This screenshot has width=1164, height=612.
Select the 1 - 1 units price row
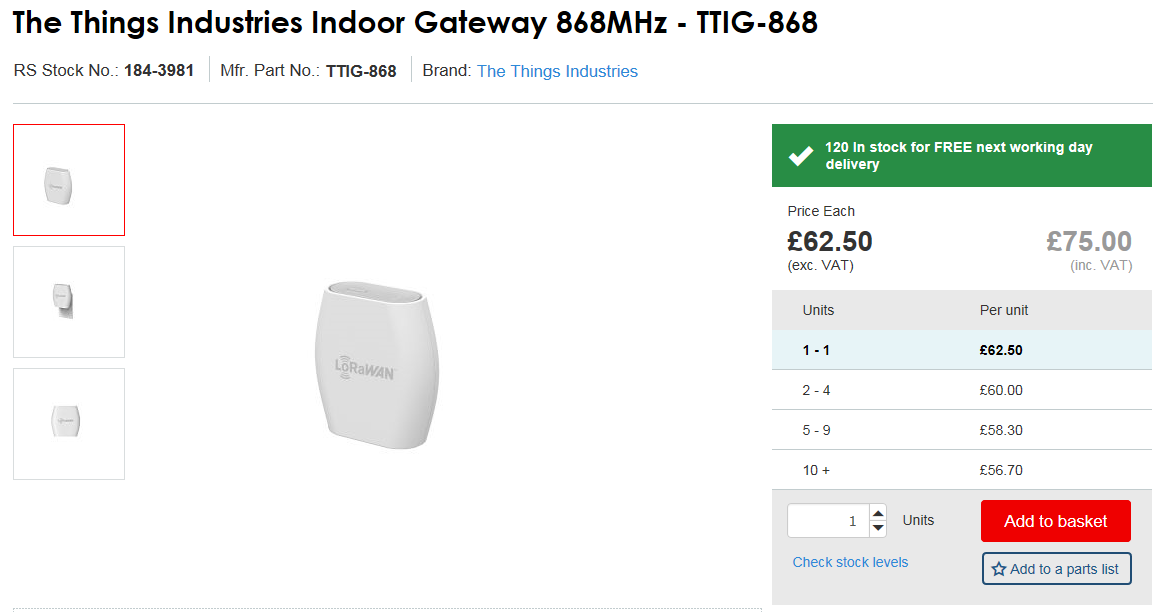point(961,350)
